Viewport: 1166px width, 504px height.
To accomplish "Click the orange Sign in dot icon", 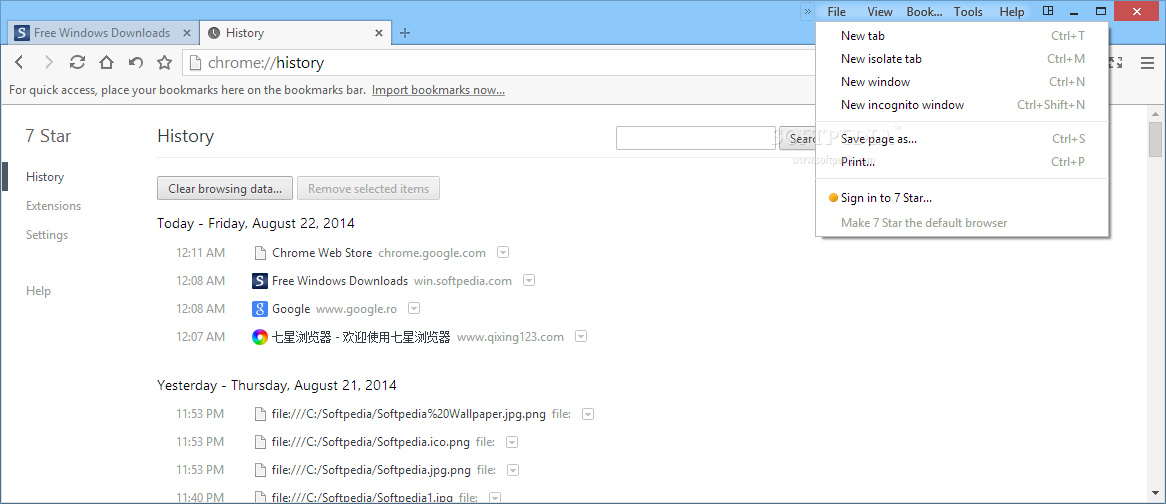I will (833, 198).
